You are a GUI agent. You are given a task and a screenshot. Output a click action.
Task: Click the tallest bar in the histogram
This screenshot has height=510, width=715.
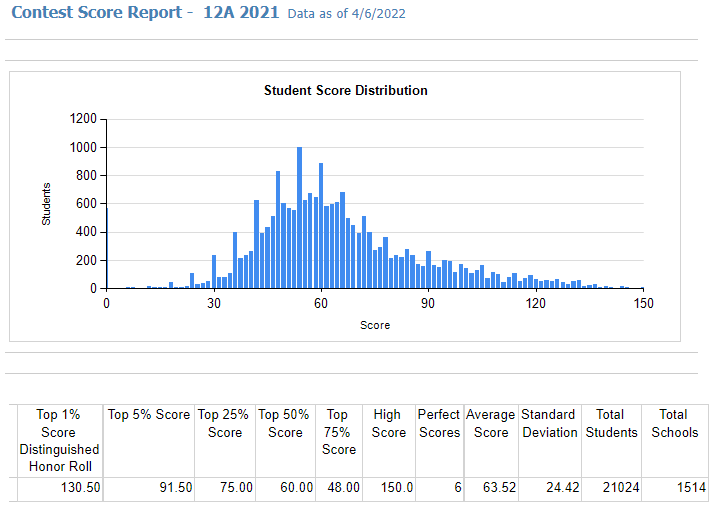coord(299,218)
